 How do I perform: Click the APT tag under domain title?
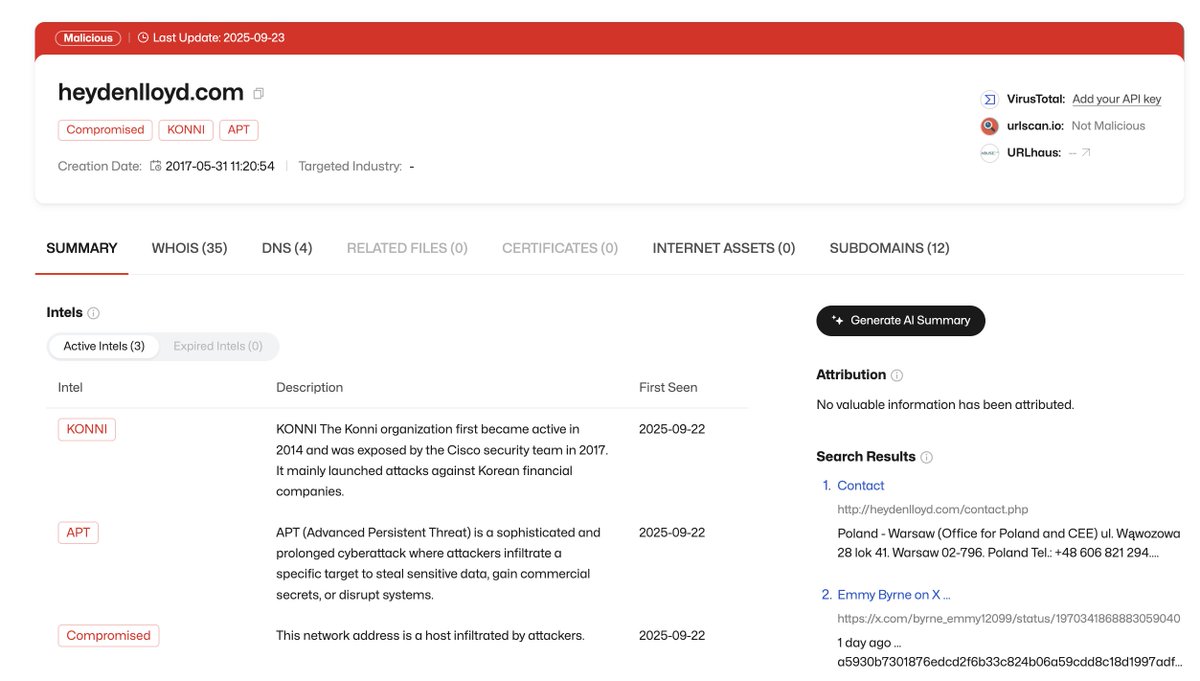[x=239, y=130]
